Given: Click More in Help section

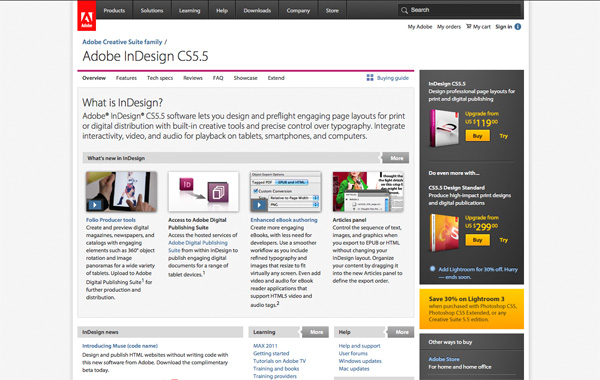Looking at the screenshot, I should click(x=401, y=332).
